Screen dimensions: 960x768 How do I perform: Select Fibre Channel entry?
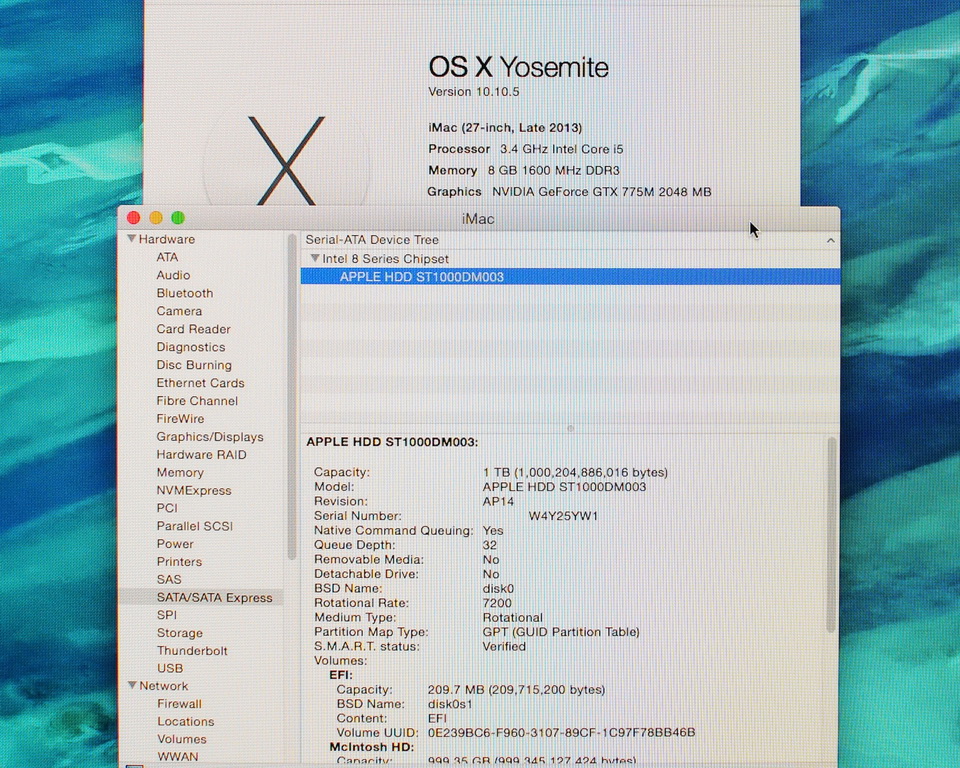click(197, 401)
